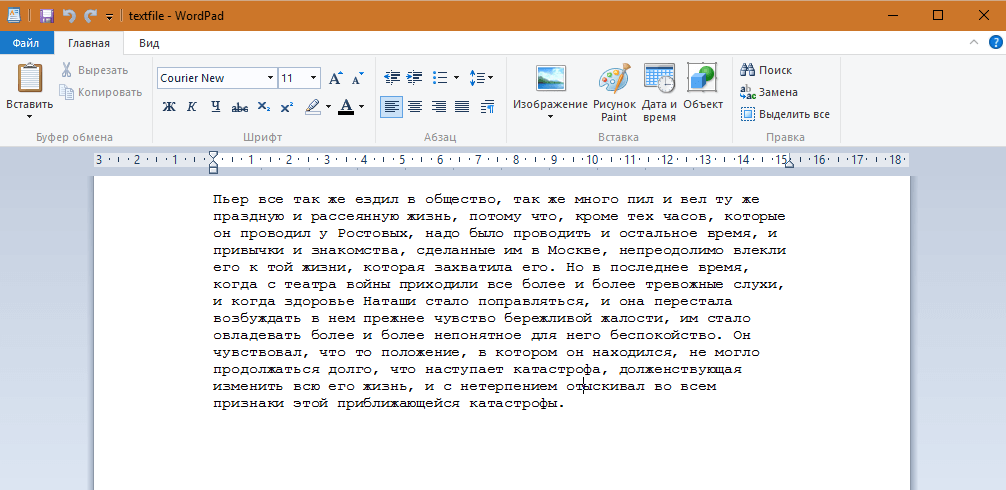Image resolution: width=1006 pixels, height=490 pixels.
Task: Open the list style dropdown arrow
Action: click(456, 78)
